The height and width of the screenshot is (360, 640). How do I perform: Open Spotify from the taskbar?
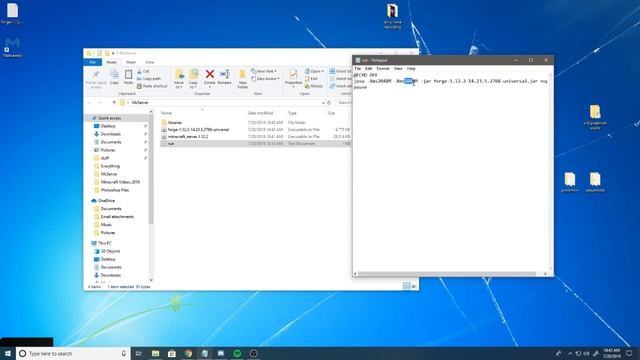[x=237, y=353]
